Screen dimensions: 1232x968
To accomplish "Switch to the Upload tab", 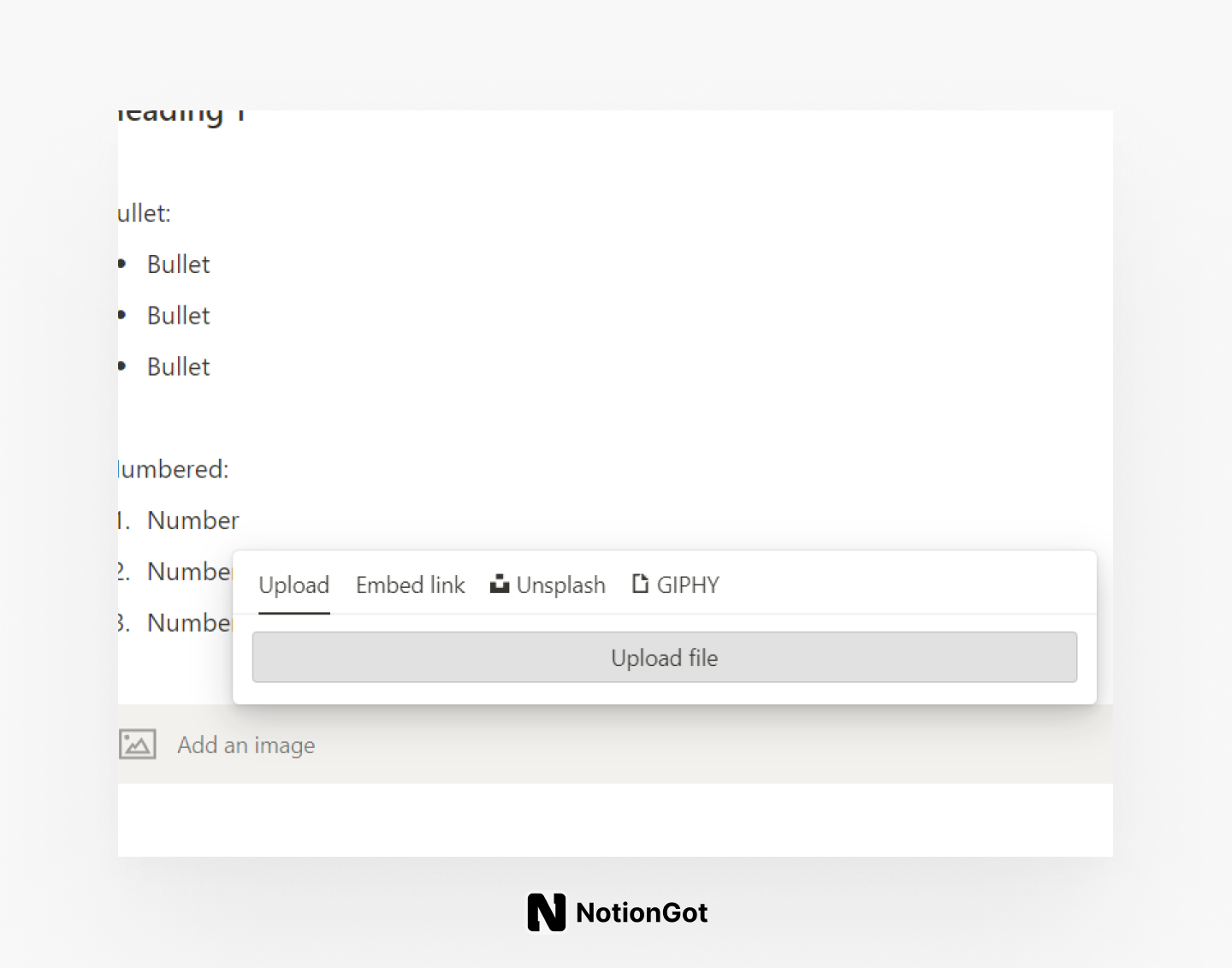I will pyautogui.click(x=294, y=585).
